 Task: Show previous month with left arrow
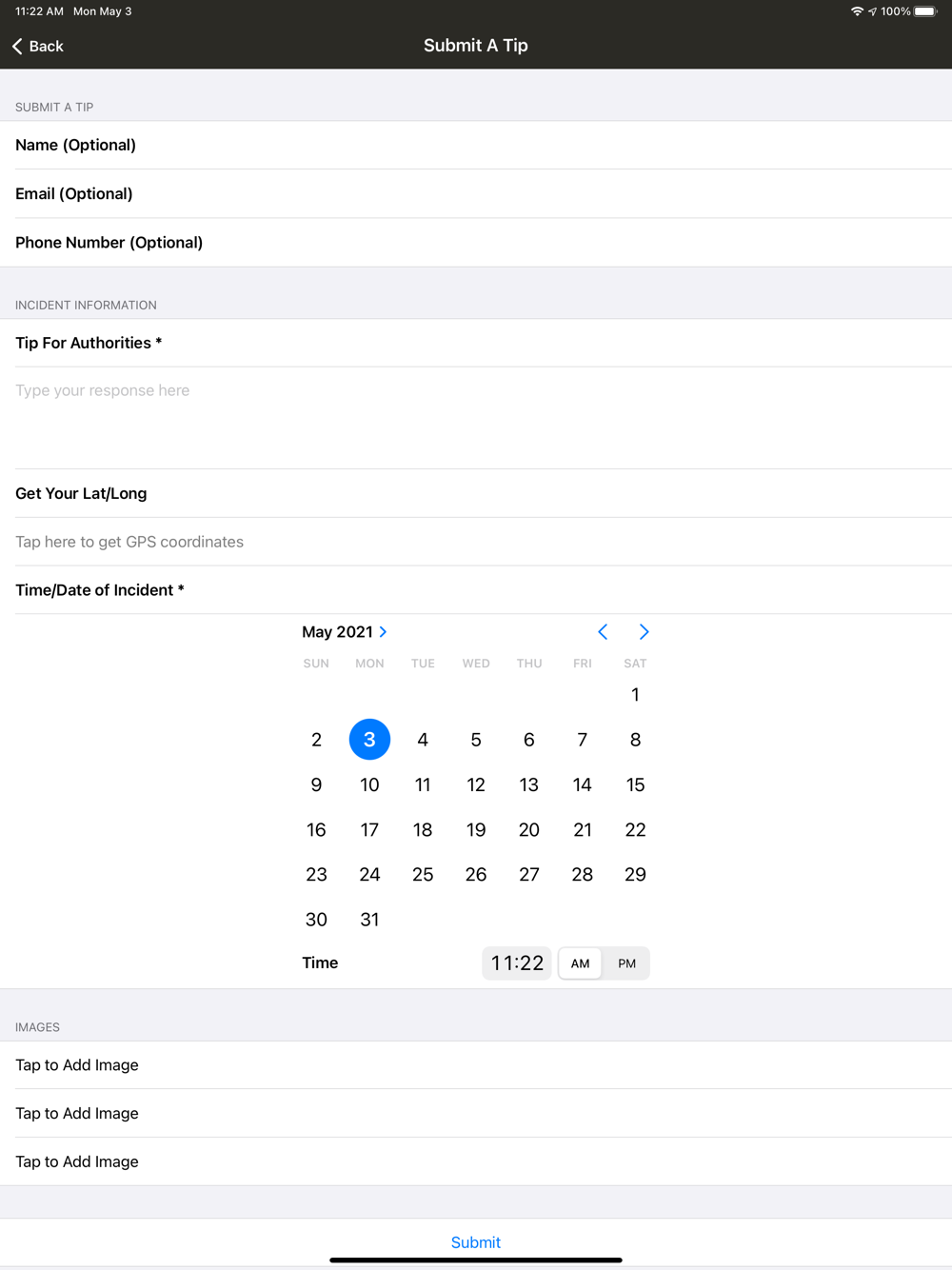[603, 632]
